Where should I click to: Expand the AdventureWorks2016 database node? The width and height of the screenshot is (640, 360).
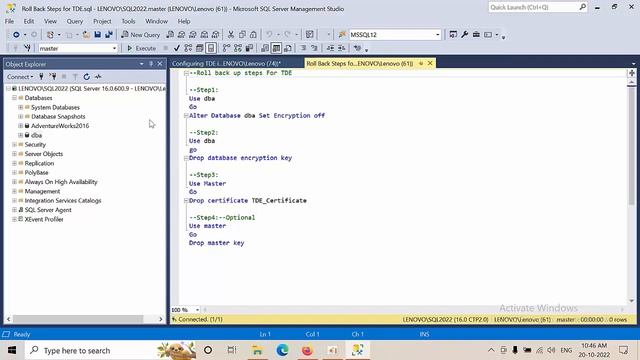click(x=20, y=126)
